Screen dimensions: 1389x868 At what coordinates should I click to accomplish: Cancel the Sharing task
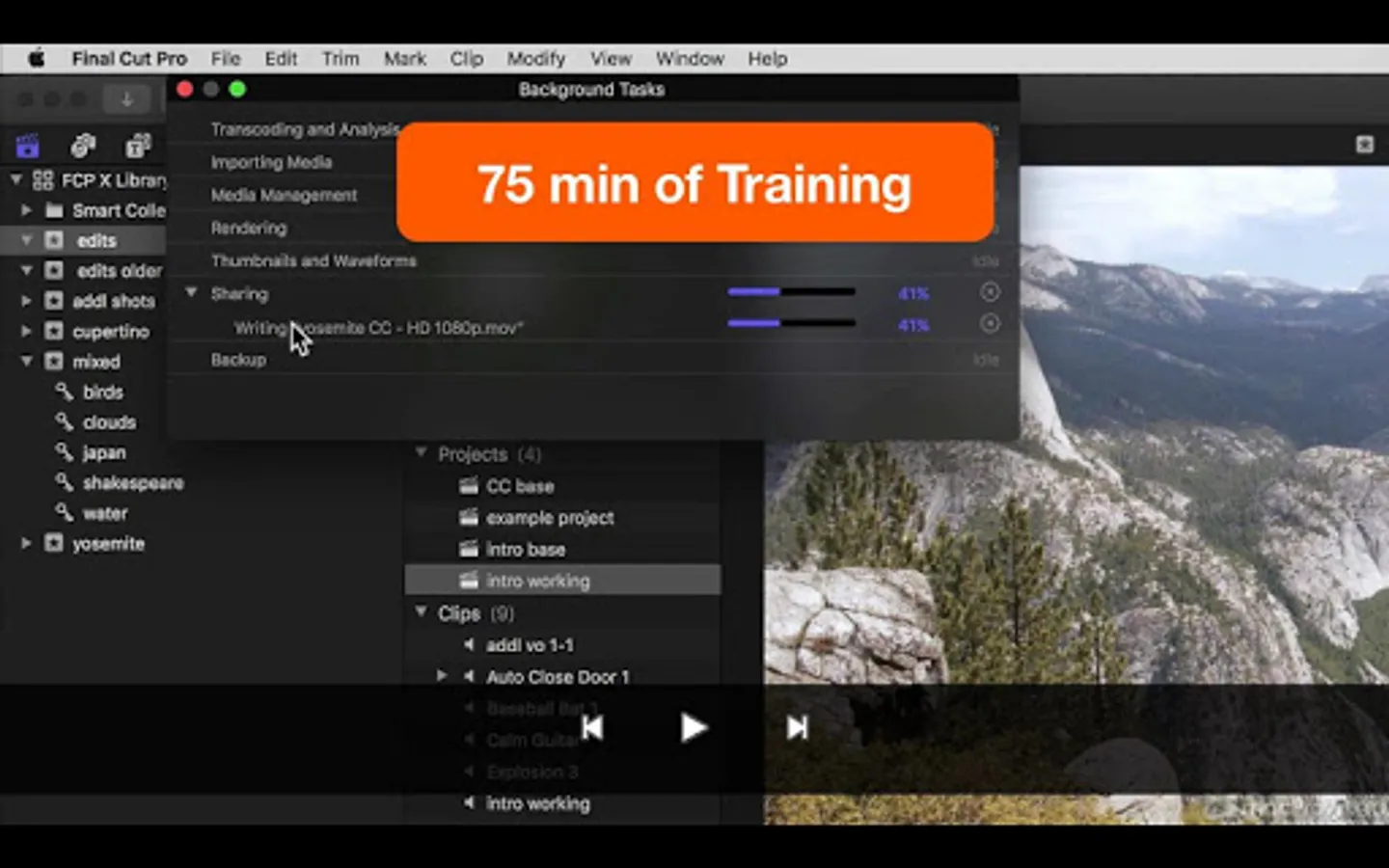click(x=990, y=292)
